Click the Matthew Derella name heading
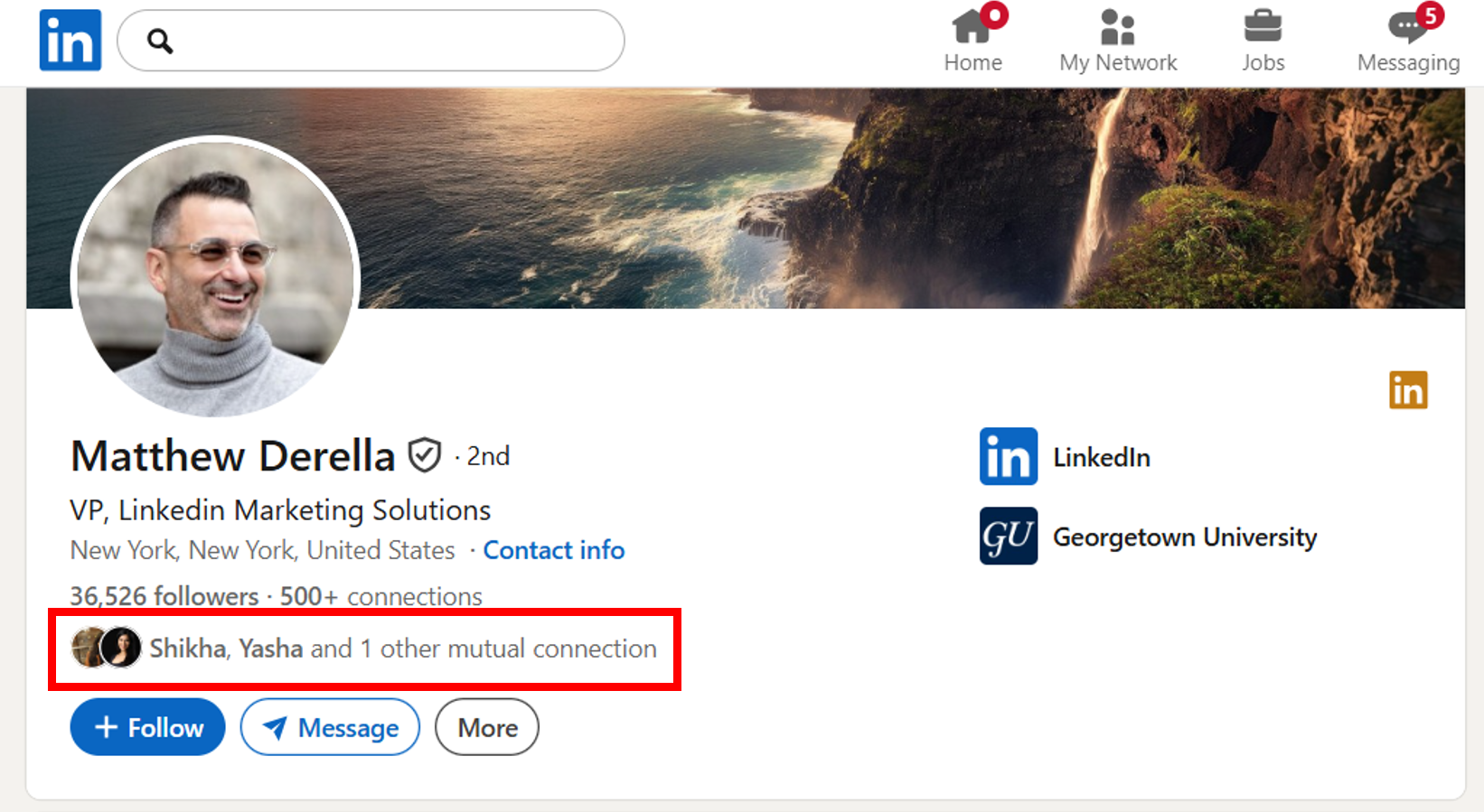1484x812 pixels. [x=233, y=456]
